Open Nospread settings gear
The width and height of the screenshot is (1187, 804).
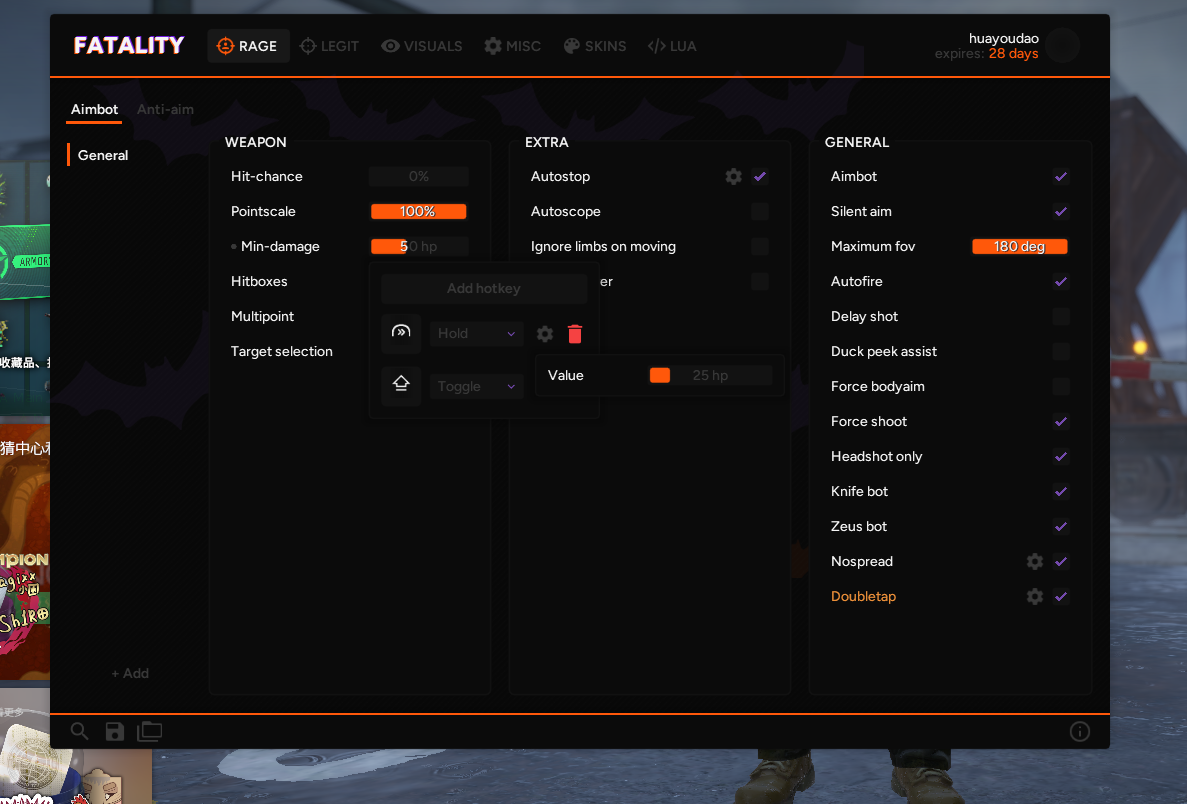coord(1035,561)
